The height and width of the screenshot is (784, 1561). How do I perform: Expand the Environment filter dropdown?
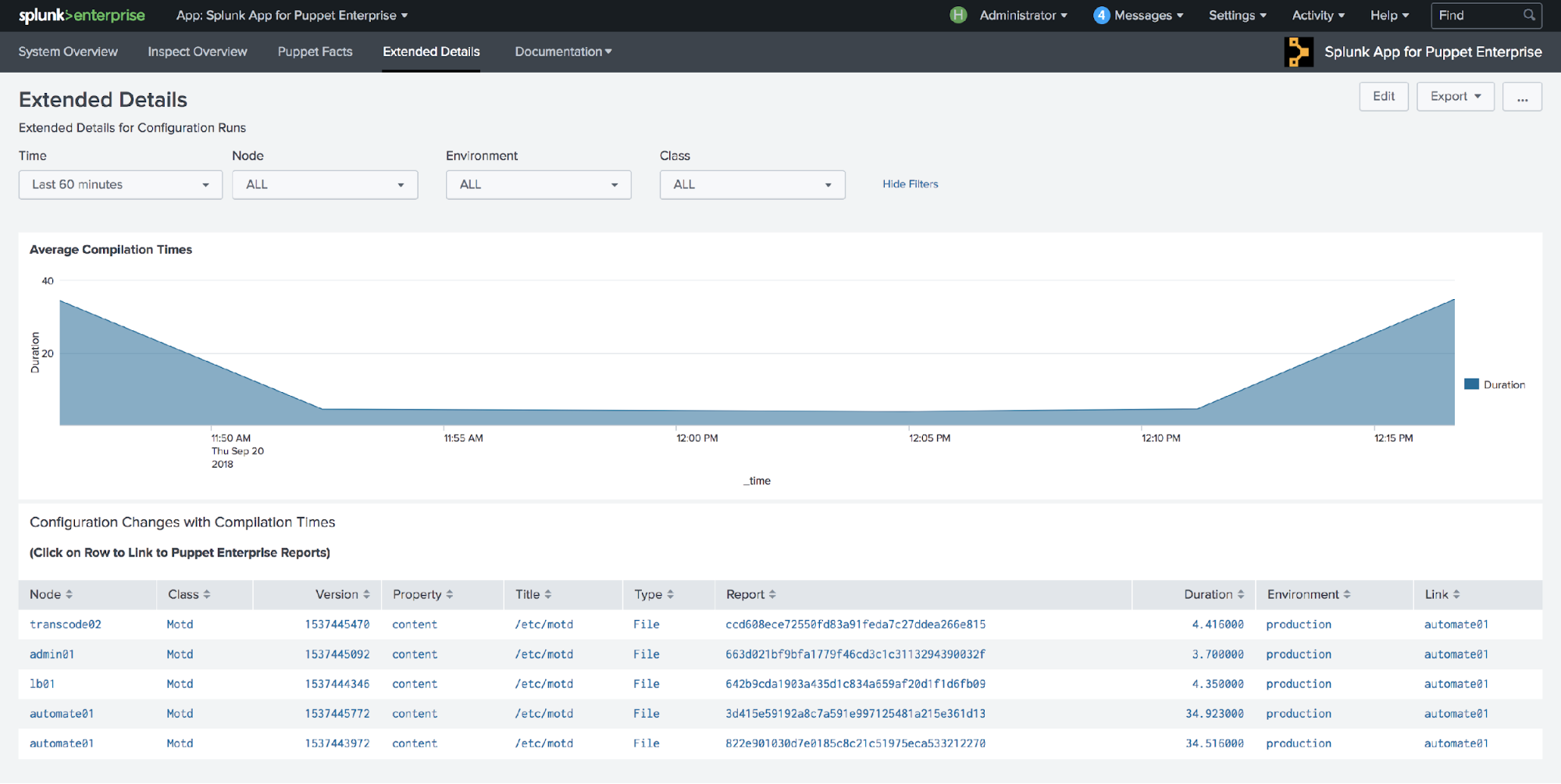pos(538,185)
